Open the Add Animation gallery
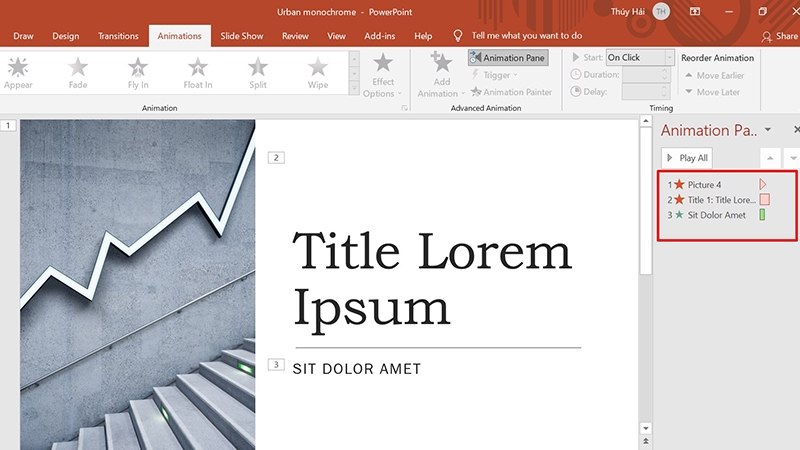The width and height of the screenshot is (800, 450). coord(441,75)
